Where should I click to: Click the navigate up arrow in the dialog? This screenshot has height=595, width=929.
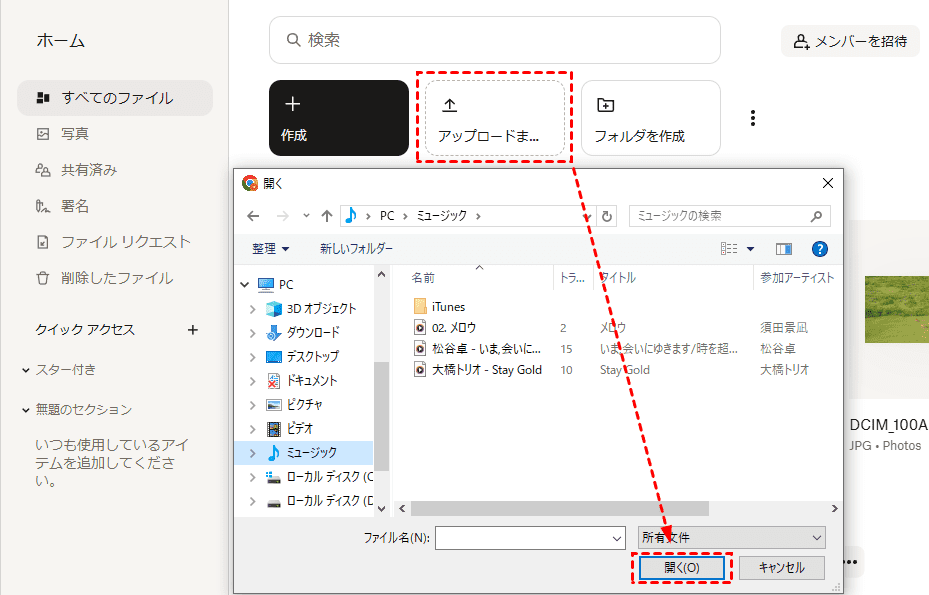coord(326,216)
